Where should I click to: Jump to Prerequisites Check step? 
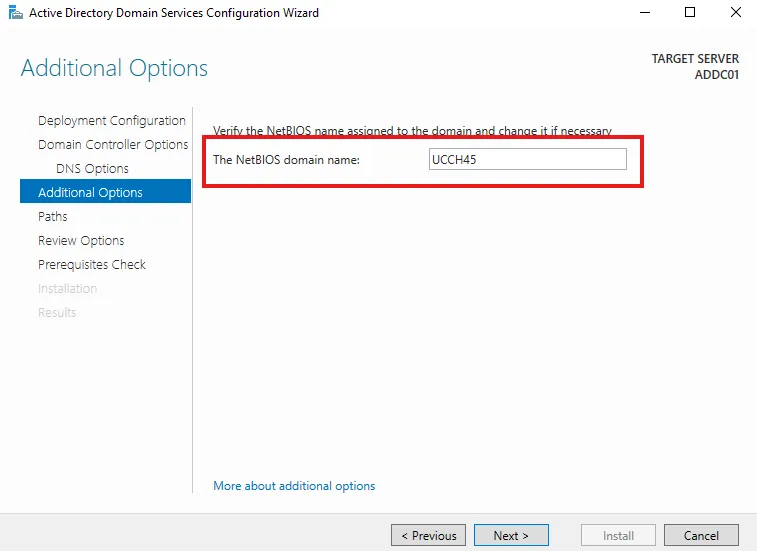[92, 264]
